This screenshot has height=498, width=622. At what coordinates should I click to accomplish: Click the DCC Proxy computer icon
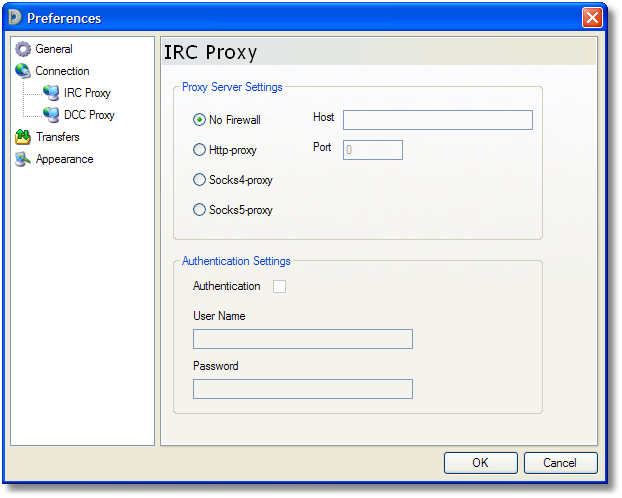(51, 115)
